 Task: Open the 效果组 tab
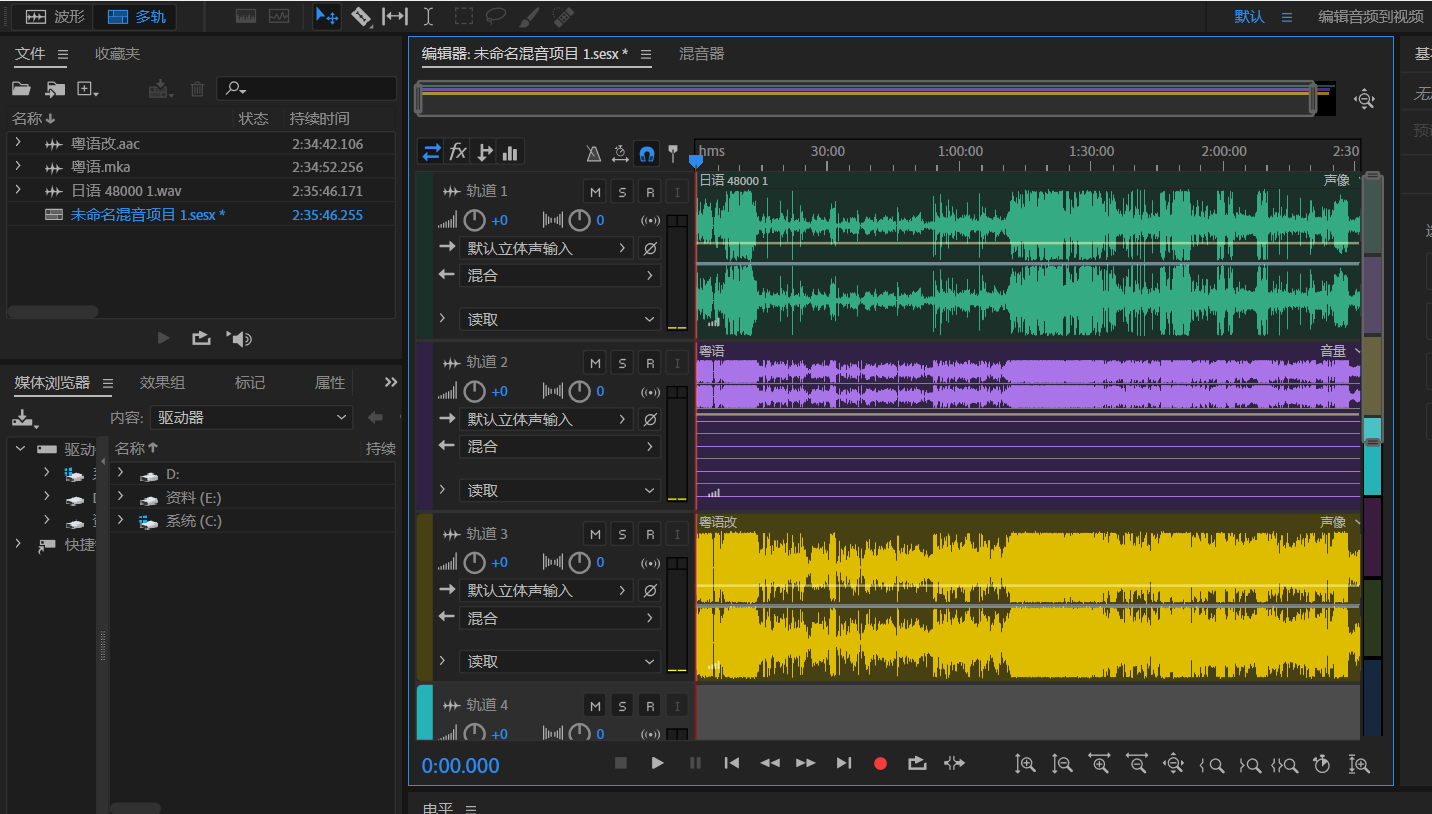tap(162, 383)
